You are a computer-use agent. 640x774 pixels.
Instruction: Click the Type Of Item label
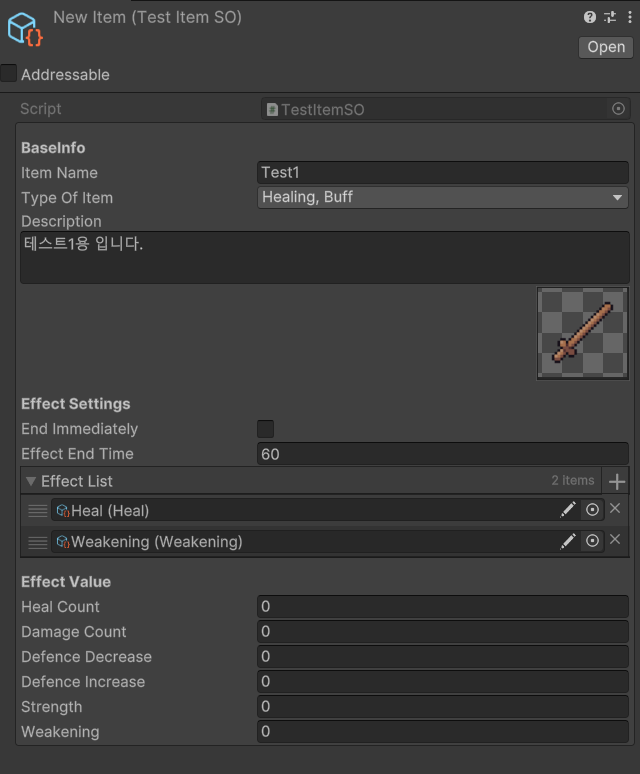click(67, 198)
